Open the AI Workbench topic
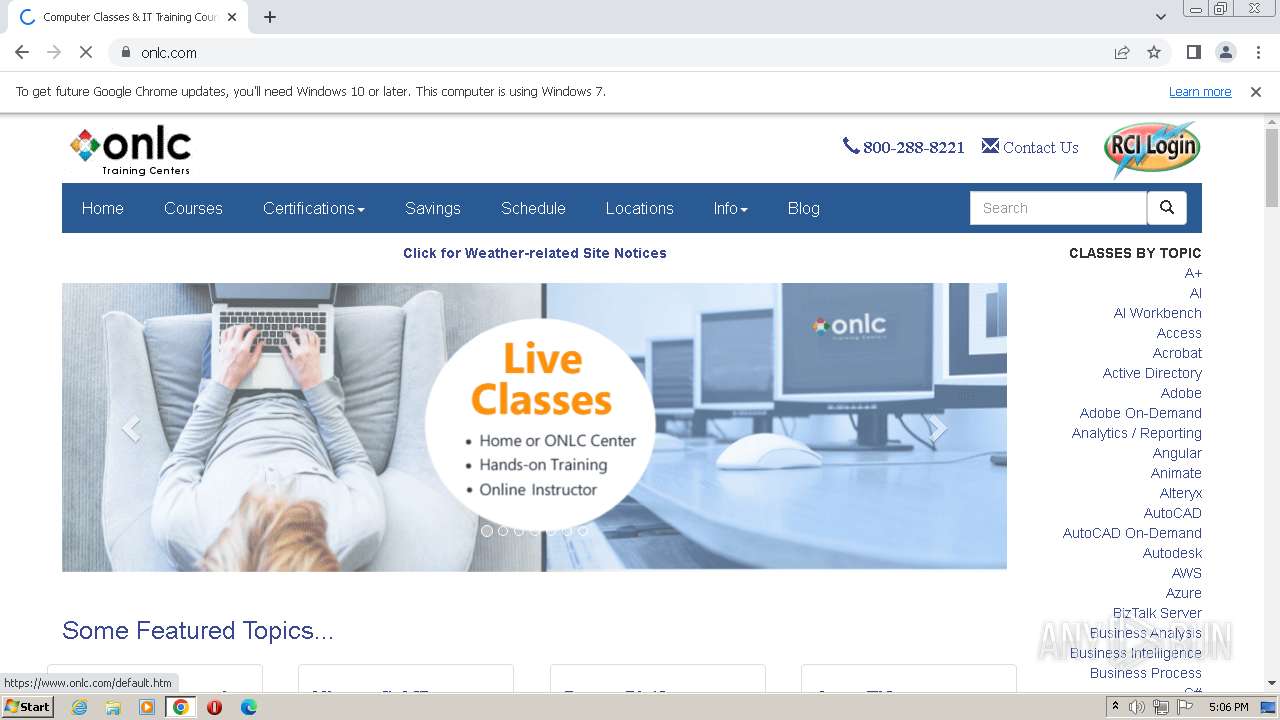 pyautogui.click(x=1158, y=313)
